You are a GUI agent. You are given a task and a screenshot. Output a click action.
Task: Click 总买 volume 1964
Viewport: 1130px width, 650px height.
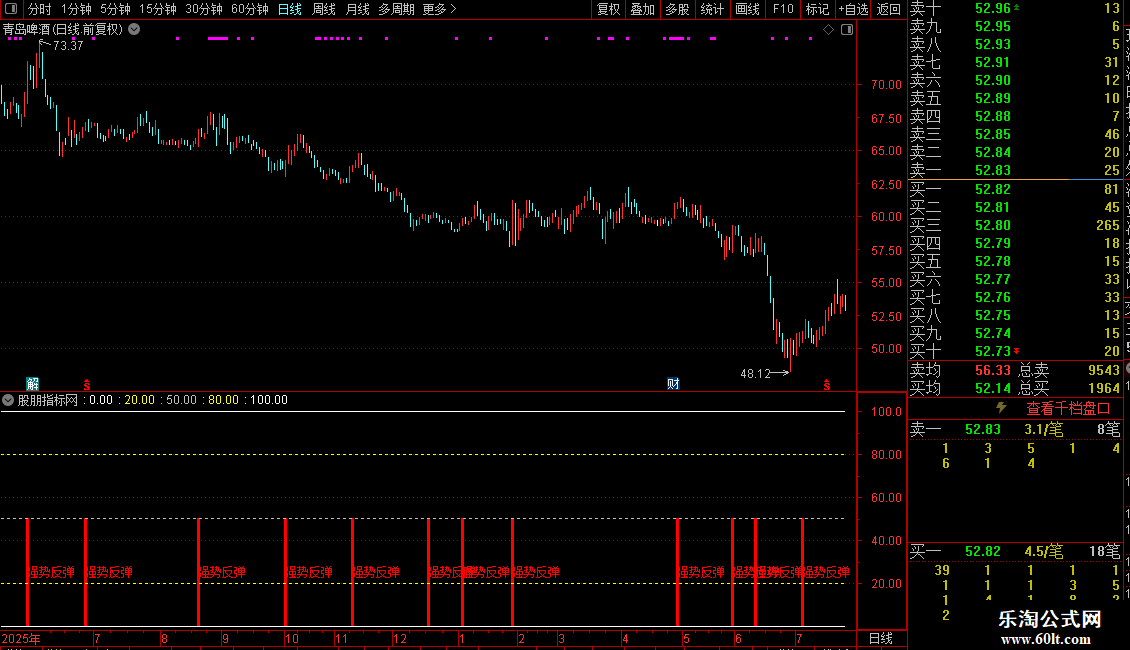[x=1104, y=388]
